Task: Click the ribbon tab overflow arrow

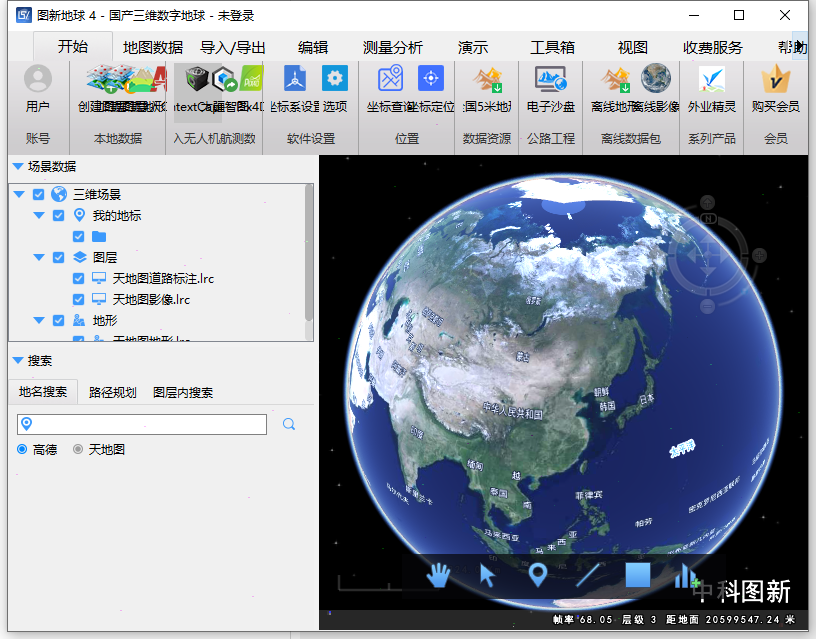Action: tap(800, 46)
